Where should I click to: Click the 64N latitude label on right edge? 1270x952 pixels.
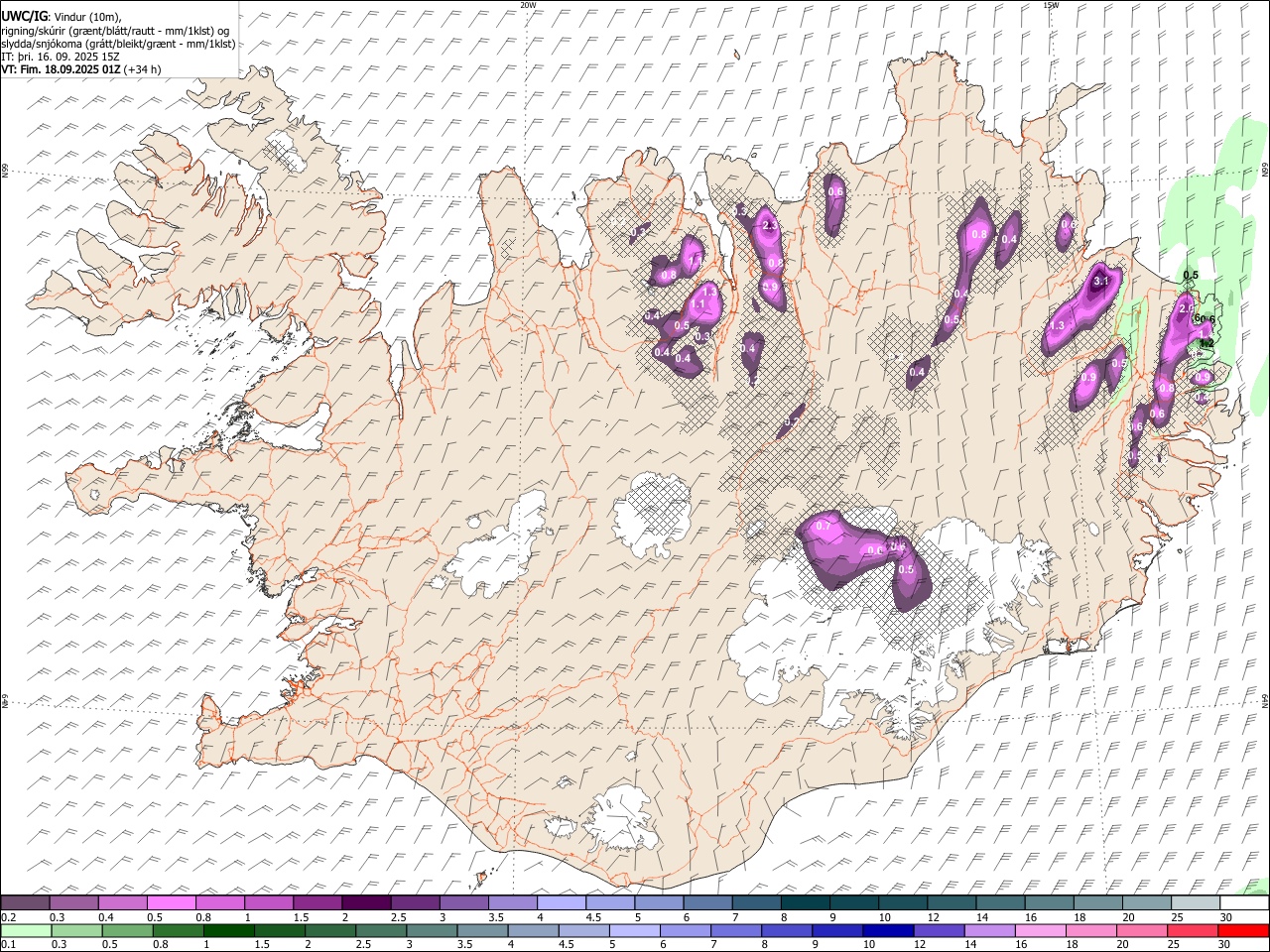[x=1265, y=700]
